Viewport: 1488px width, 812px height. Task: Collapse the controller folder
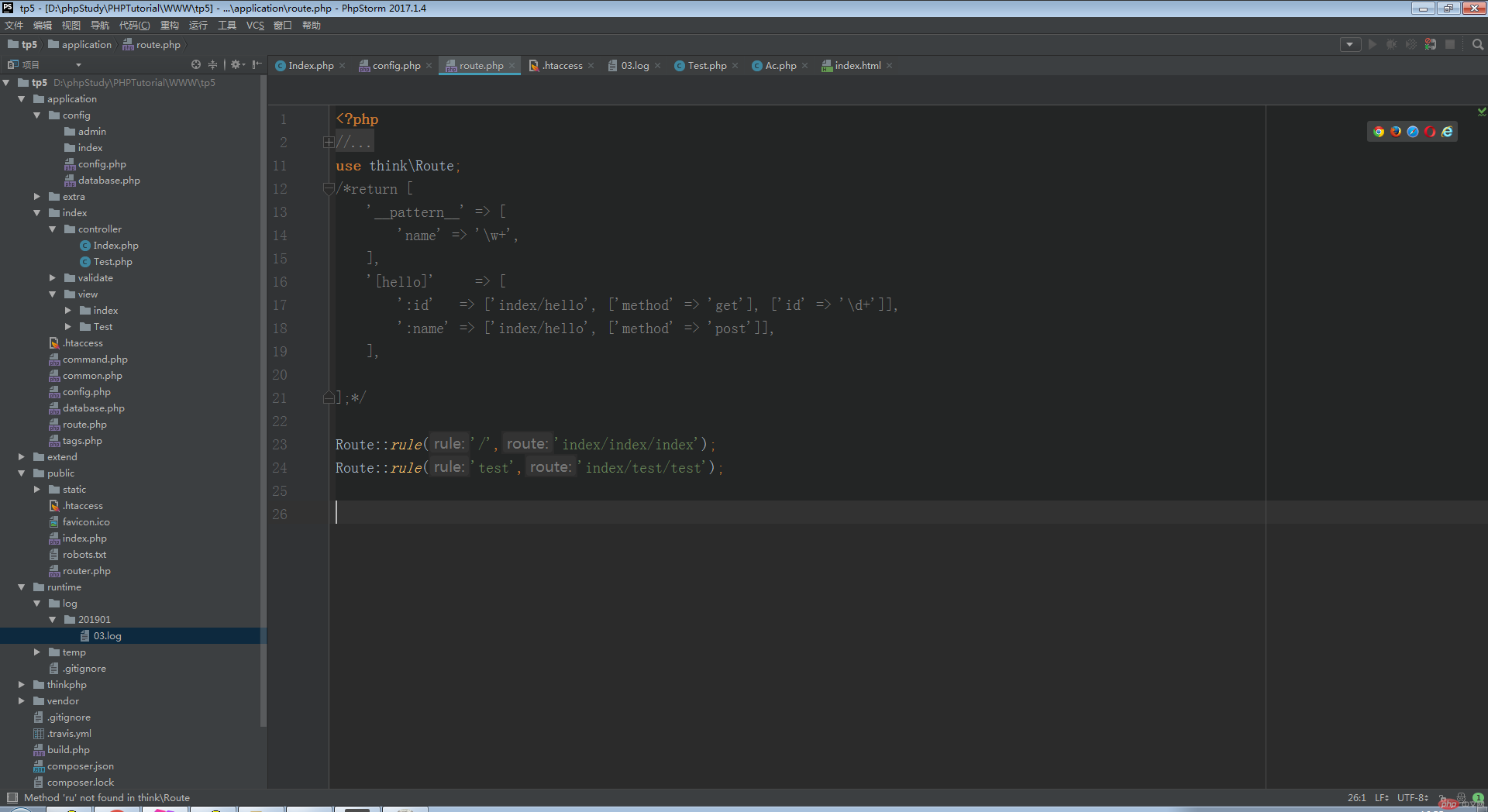pyautogui.click(x=53, y=229)
